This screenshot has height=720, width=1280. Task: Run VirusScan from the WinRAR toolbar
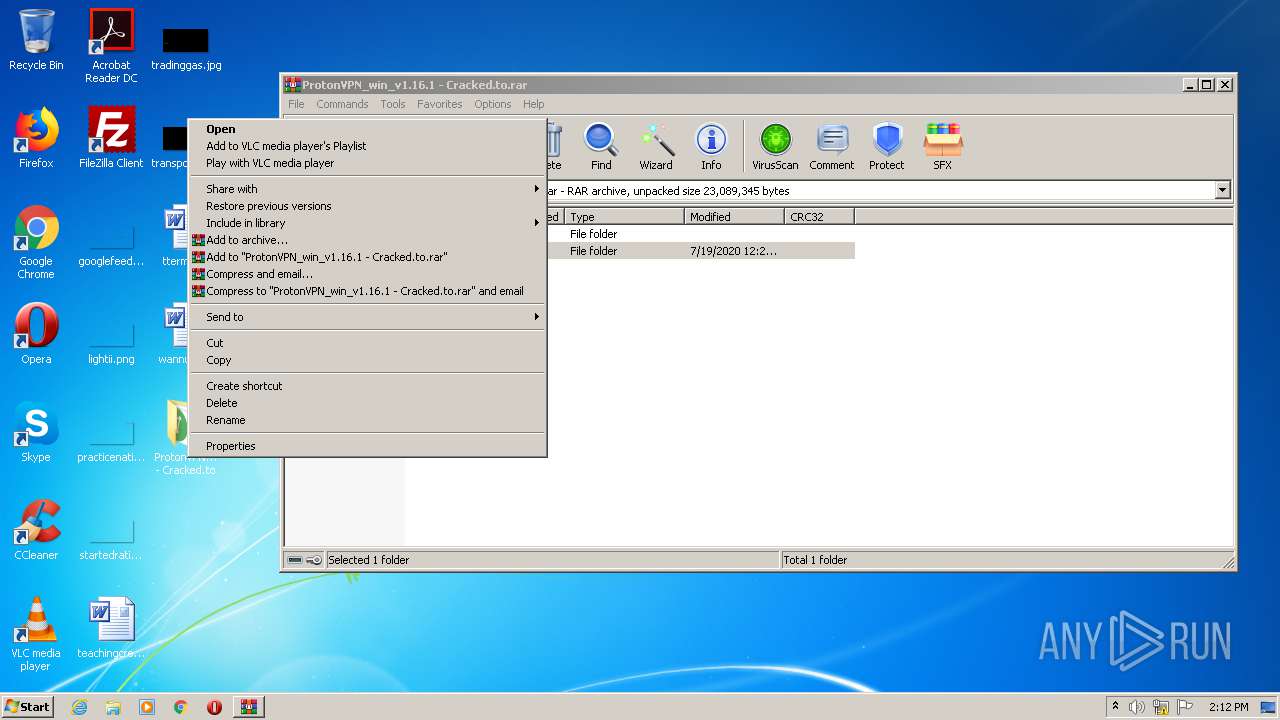coord(775,147)
